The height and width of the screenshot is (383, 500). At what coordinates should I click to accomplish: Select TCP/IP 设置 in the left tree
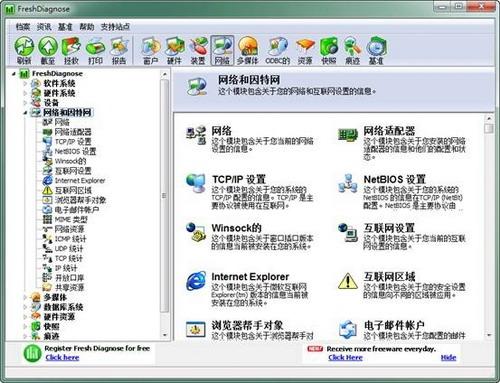coord(73,142)
